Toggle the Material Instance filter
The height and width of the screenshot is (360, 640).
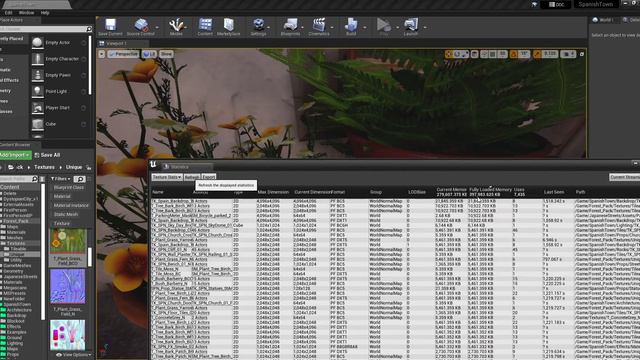point(71,205)
